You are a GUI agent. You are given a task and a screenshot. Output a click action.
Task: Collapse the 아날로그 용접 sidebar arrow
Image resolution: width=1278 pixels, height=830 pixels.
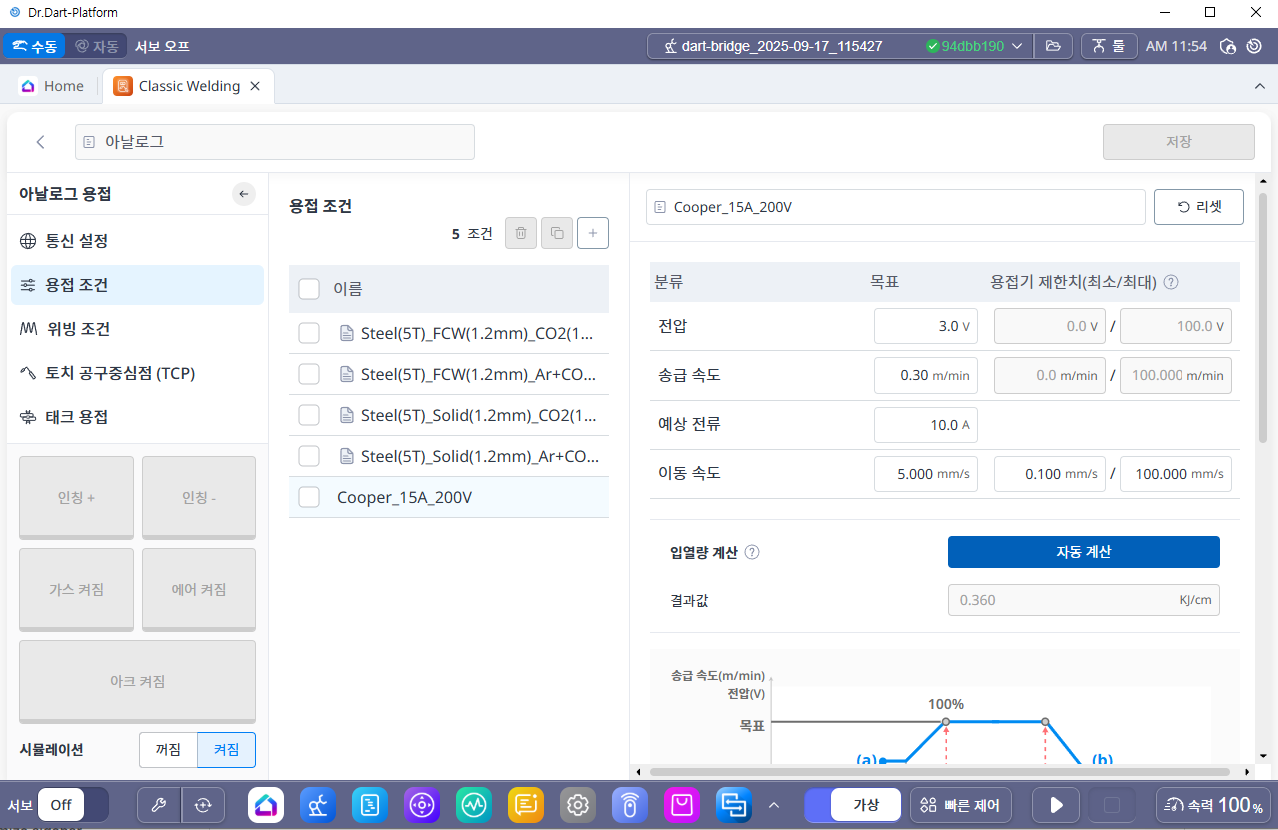point(244,194)
